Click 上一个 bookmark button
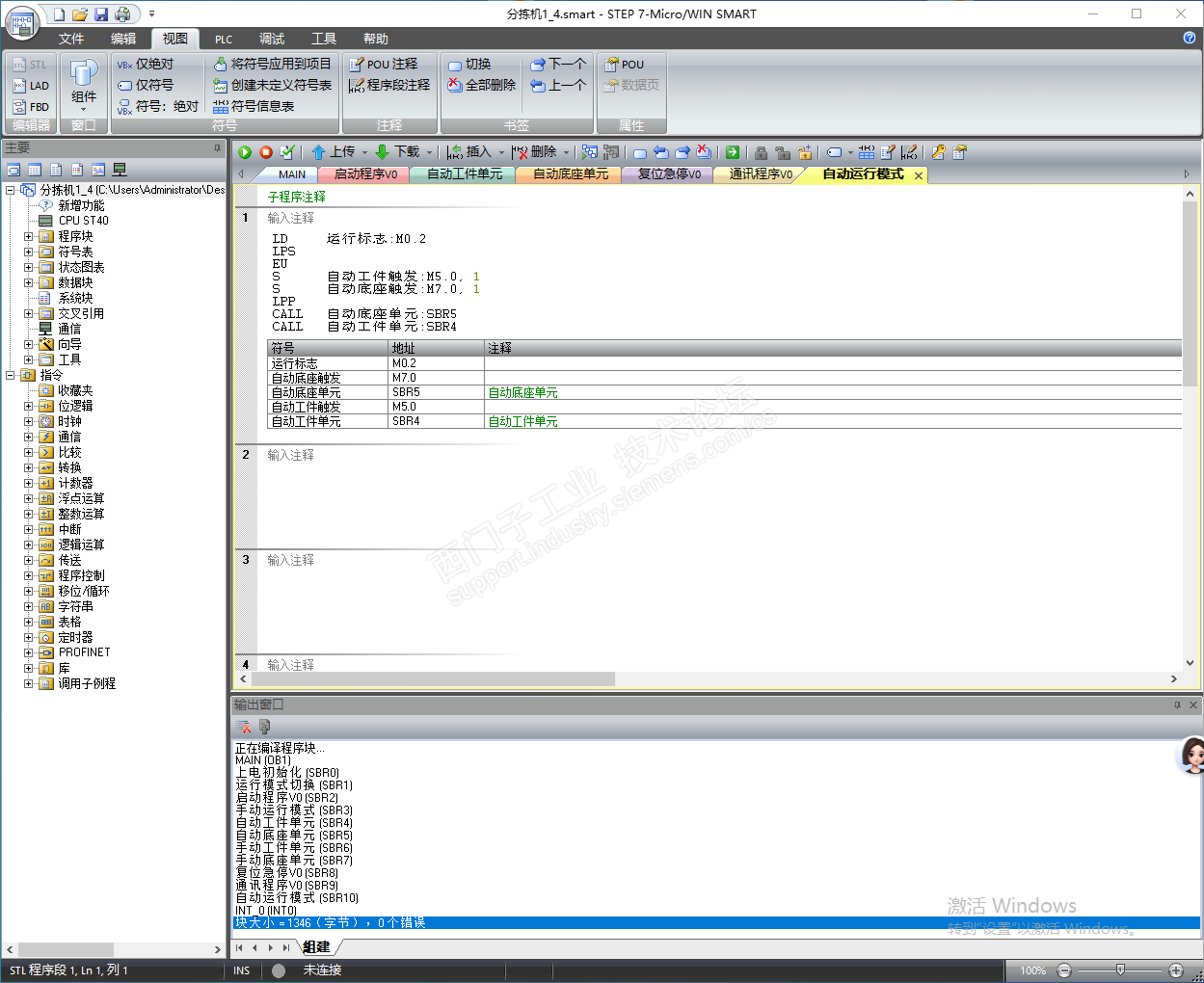Image resolution: width=1204 pixels, height=983 pixels. 558,85
